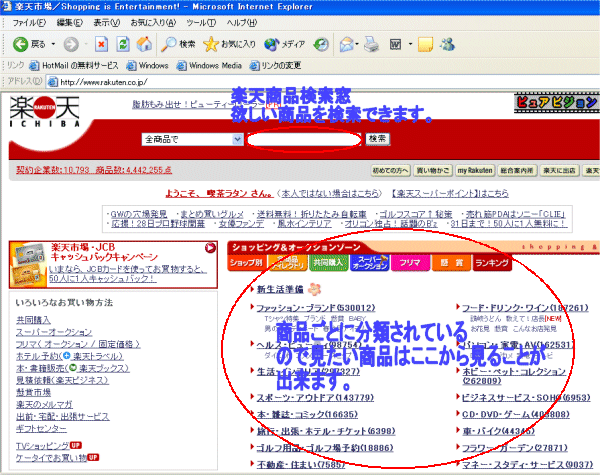
Task: Open the 新生活準備 category link
Action: click(x=280, y=289)
